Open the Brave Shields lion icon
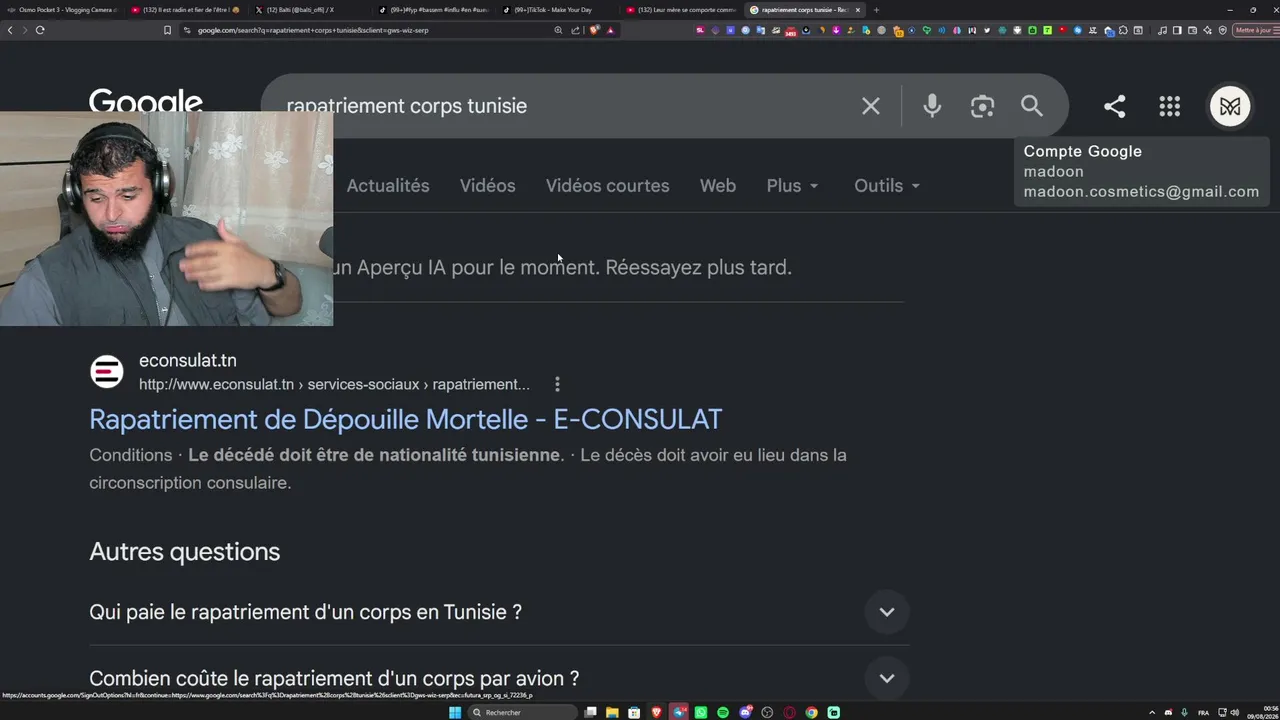 tap(595, 30)
